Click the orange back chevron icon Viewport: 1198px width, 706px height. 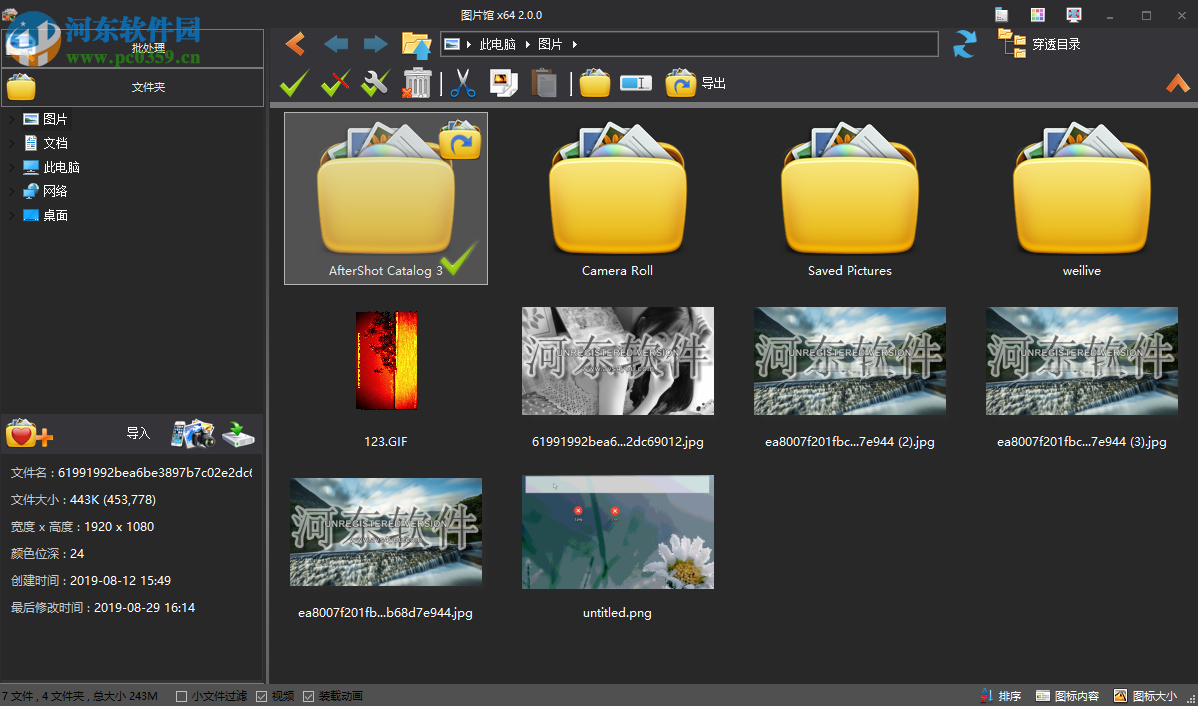(x=295, y=44)
